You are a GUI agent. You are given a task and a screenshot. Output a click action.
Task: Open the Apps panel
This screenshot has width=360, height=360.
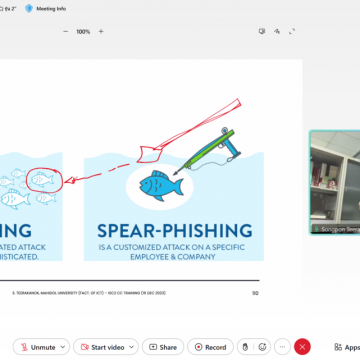click(347, 347)
